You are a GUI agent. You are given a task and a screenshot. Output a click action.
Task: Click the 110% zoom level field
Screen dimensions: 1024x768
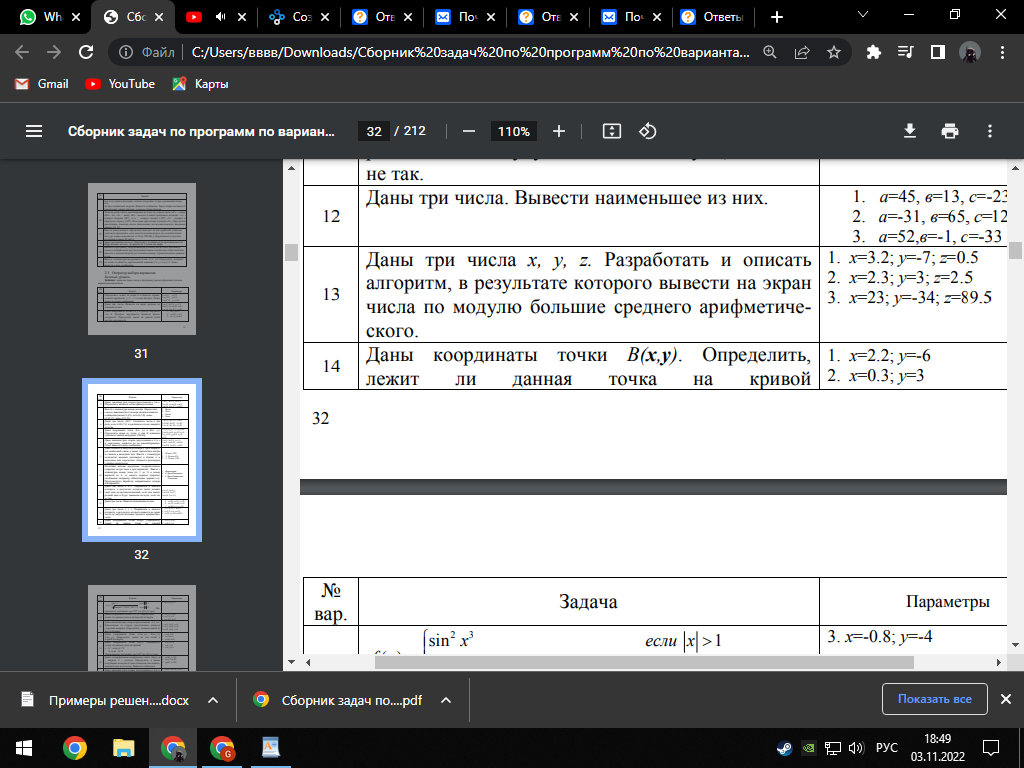click(514, 131)
